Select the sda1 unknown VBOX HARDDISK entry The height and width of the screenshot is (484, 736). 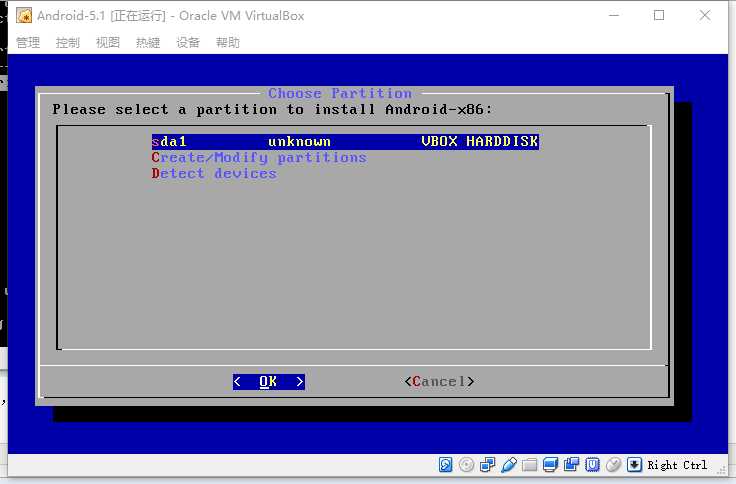click(x=345, y=141)
